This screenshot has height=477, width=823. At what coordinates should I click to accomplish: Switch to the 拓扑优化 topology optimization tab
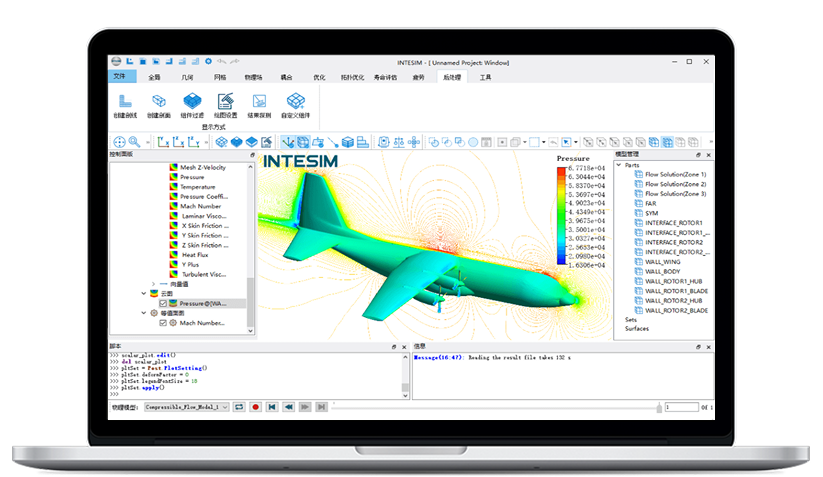[x=352, y=77]
